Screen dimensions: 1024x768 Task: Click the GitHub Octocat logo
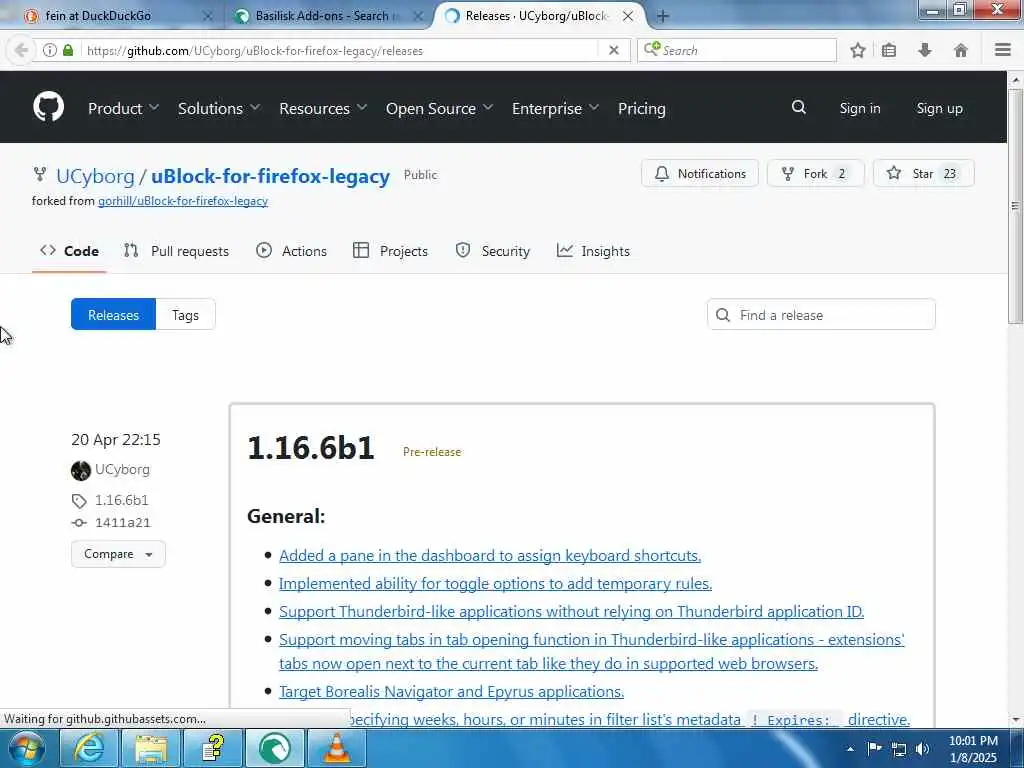point(49,107)
